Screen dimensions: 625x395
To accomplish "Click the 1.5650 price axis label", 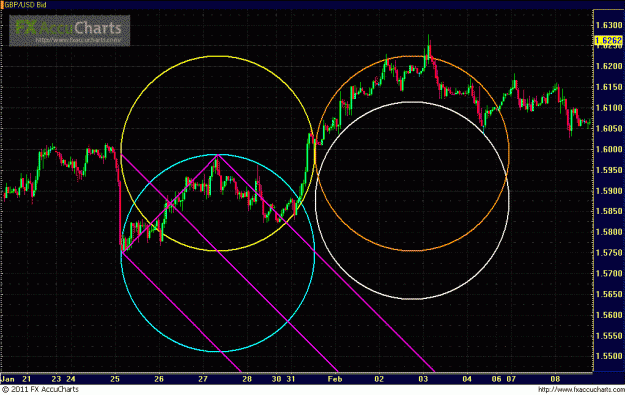I will click(609, 294).
